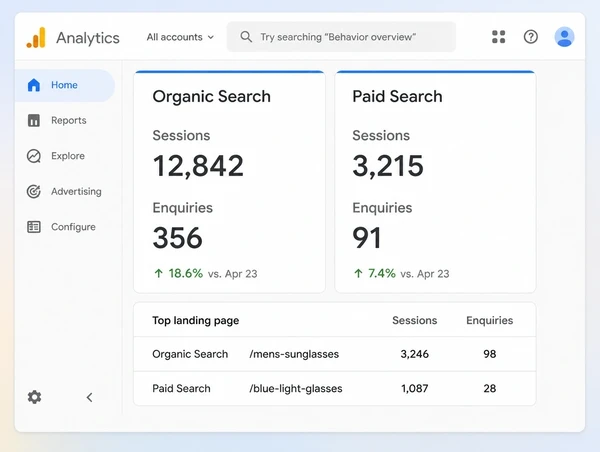The width and height of the screenshot is (600, 452).
Task: Focus the search field 'Try searching'
Action: tap(341, 37)
